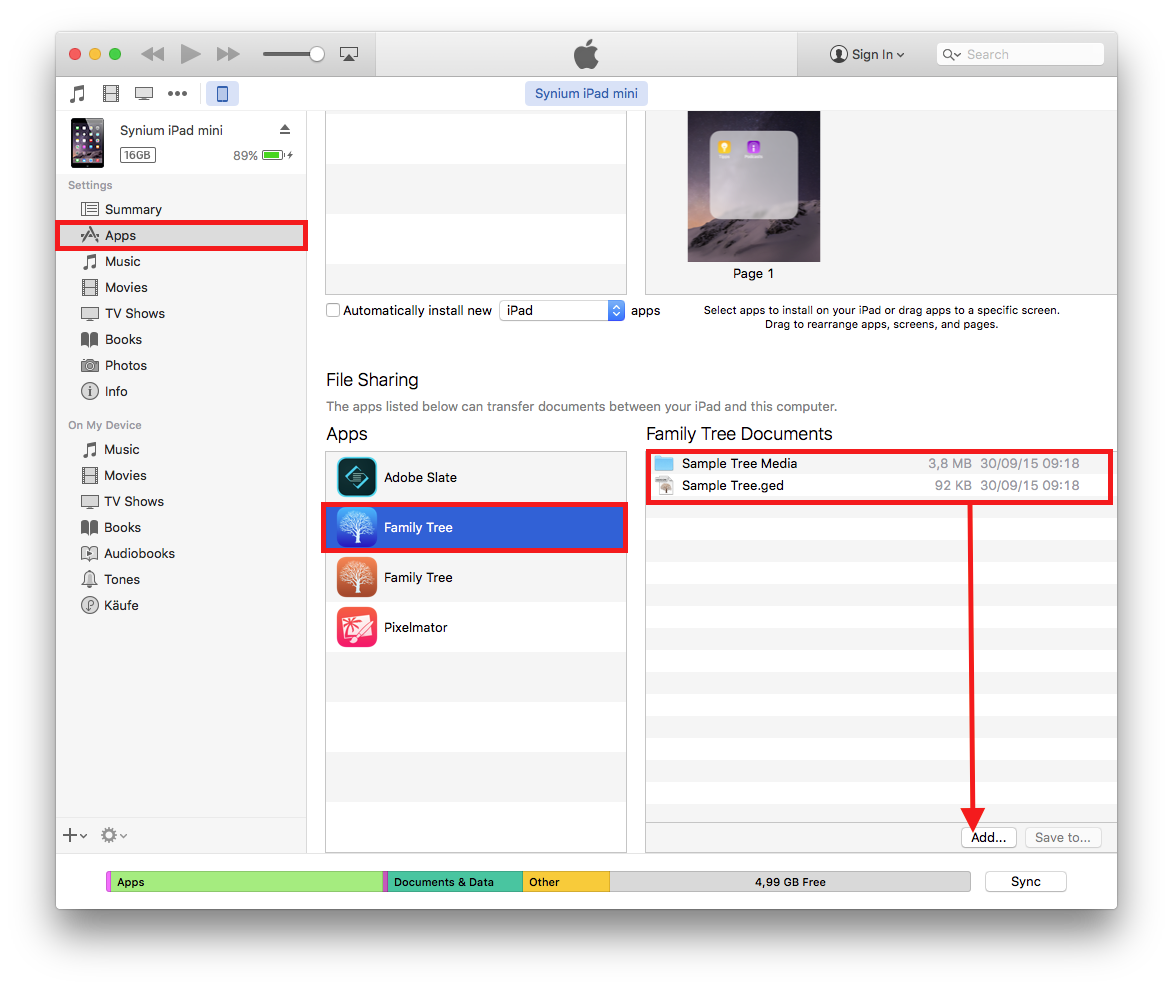
Task: Click the 16GB capacity label
Action: click(x=138, y=155)
